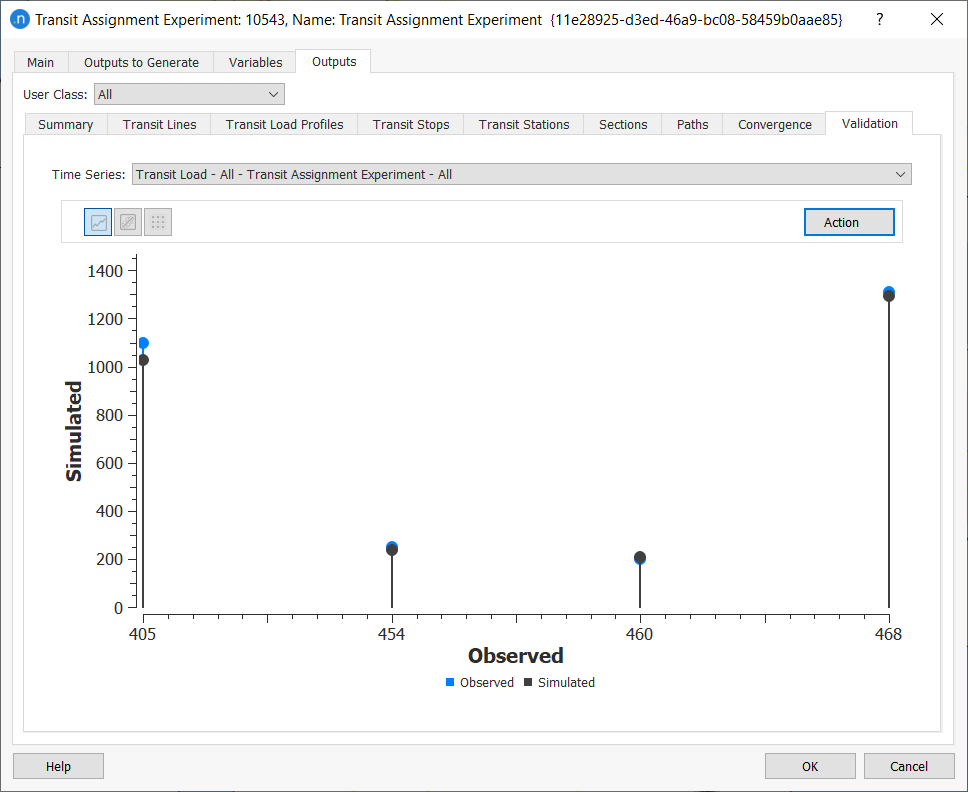The width and height of the screenshot is (968, 792).
Task: Dismiss the dialog with Cancel
Action: point(909,765)
